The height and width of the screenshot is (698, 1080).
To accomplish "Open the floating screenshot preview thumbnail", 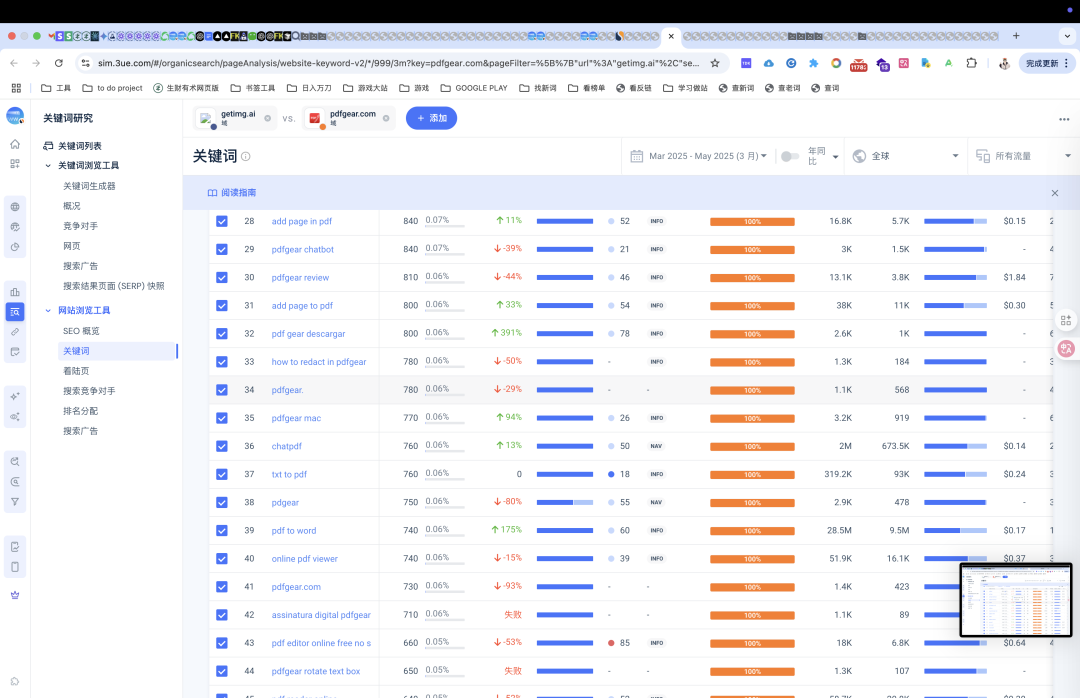I will [x=1016, y=600].
